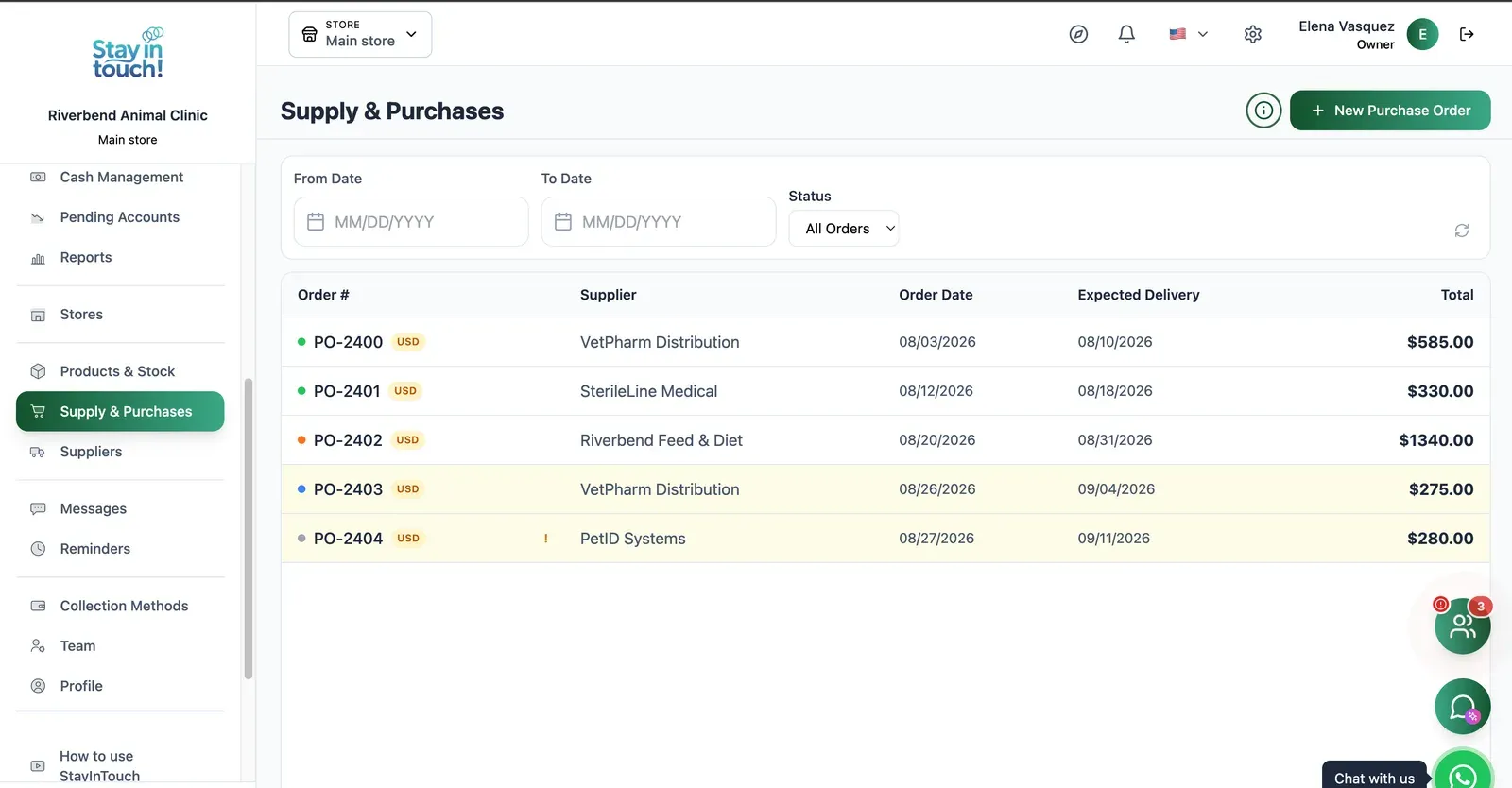
Task: Go to Cash Management
Action: pos(121,177)
